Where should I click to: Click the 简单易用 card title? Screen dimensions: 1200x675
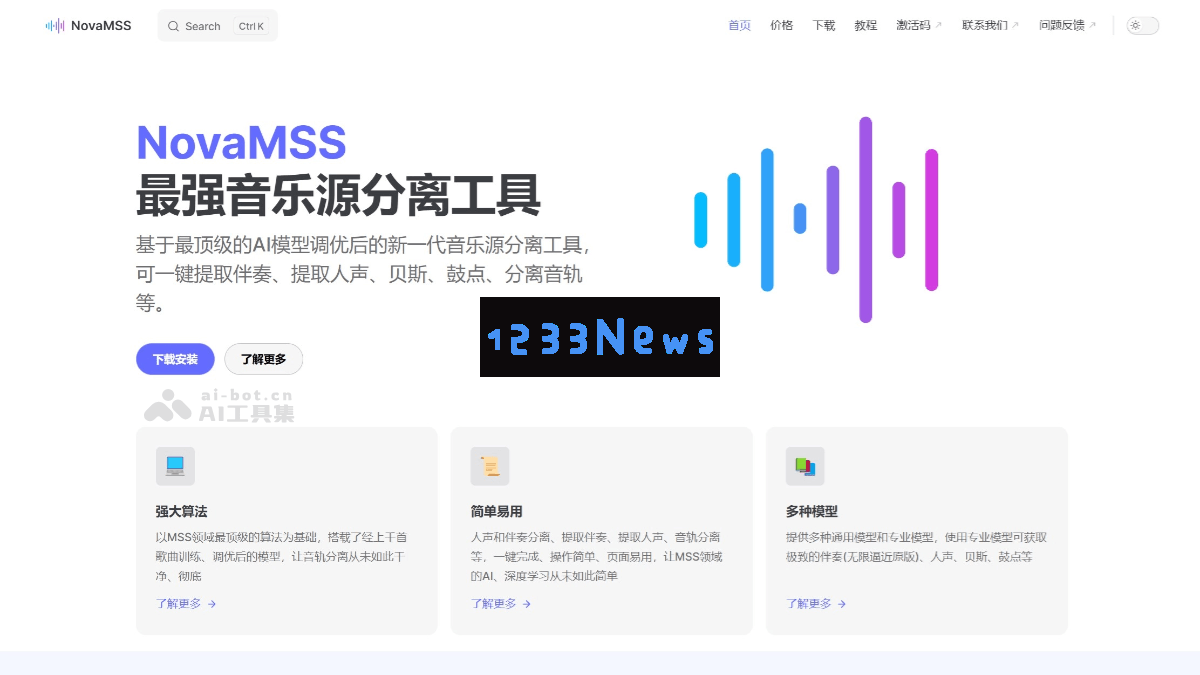coord(497,511)
